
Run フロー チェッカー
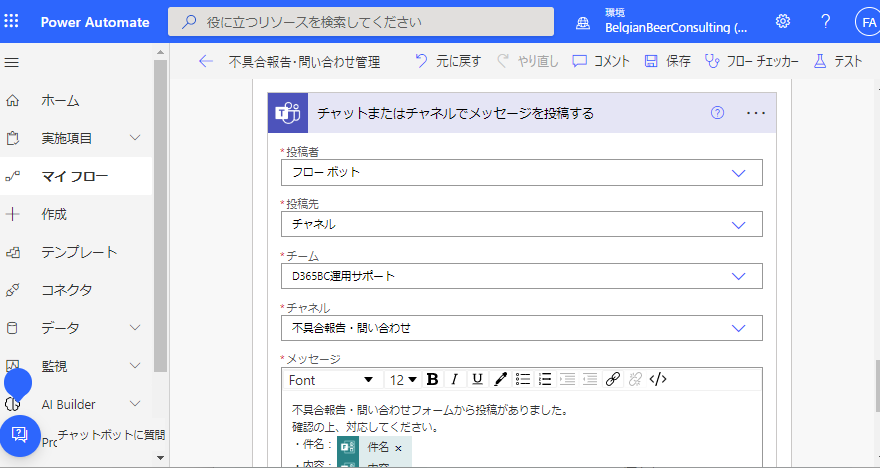[751, 61]
